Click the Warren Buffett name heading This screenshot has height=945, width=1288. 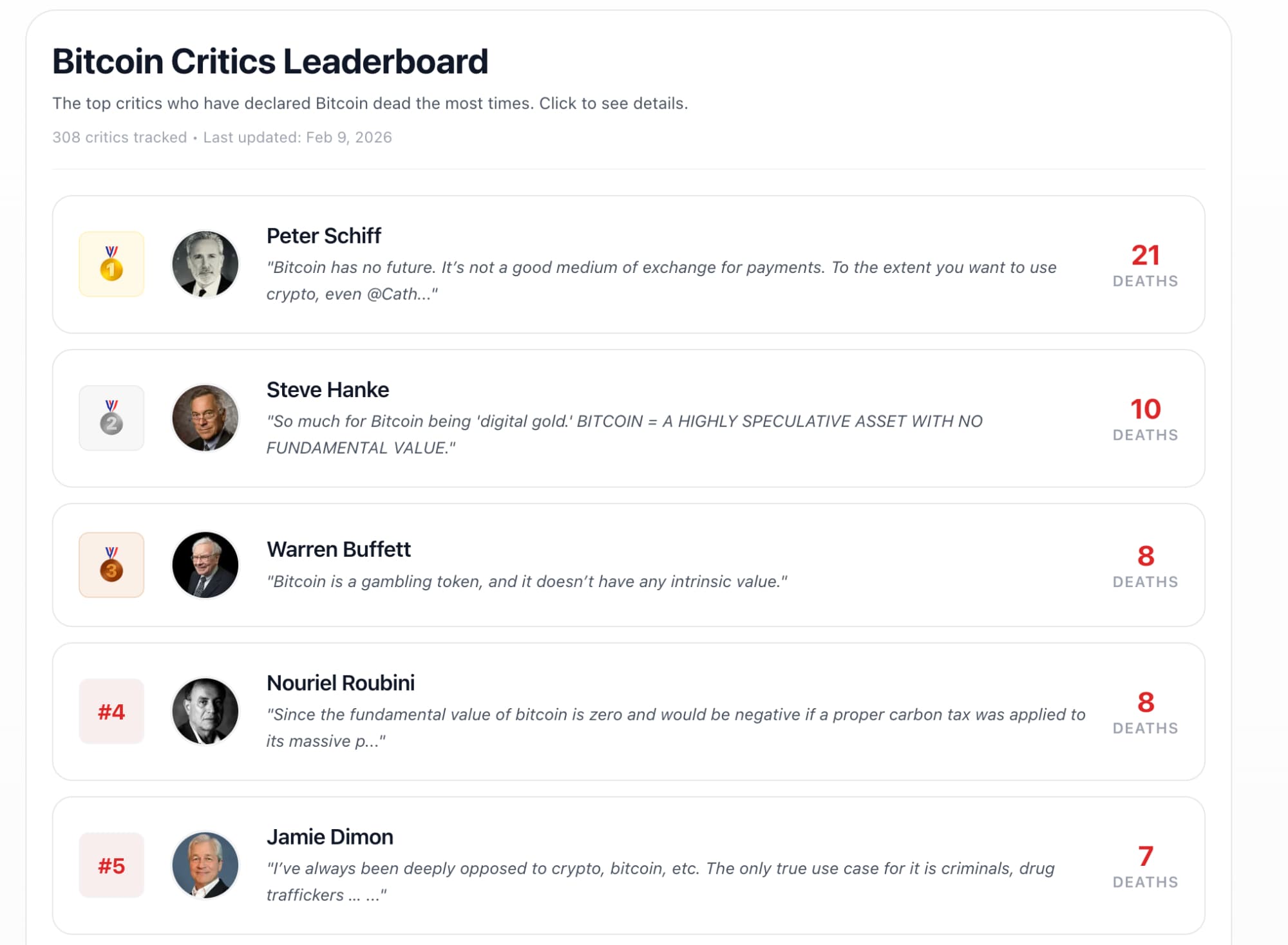pos(339,549)
